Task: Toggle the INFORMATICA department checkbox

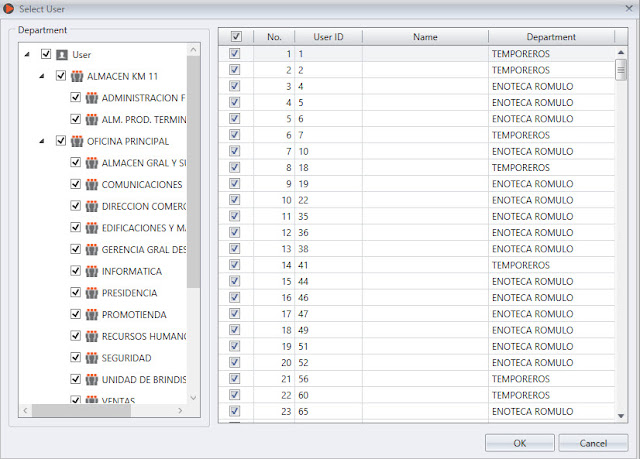Action: point(76,270)
